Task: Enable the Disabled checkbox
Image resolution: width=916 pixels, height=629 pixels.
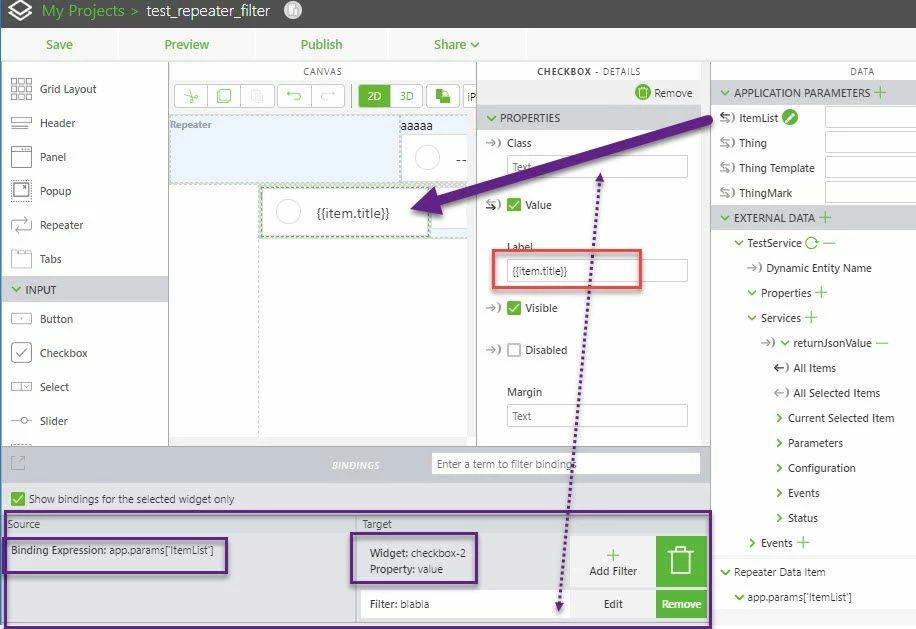Action: pos(514,350)
